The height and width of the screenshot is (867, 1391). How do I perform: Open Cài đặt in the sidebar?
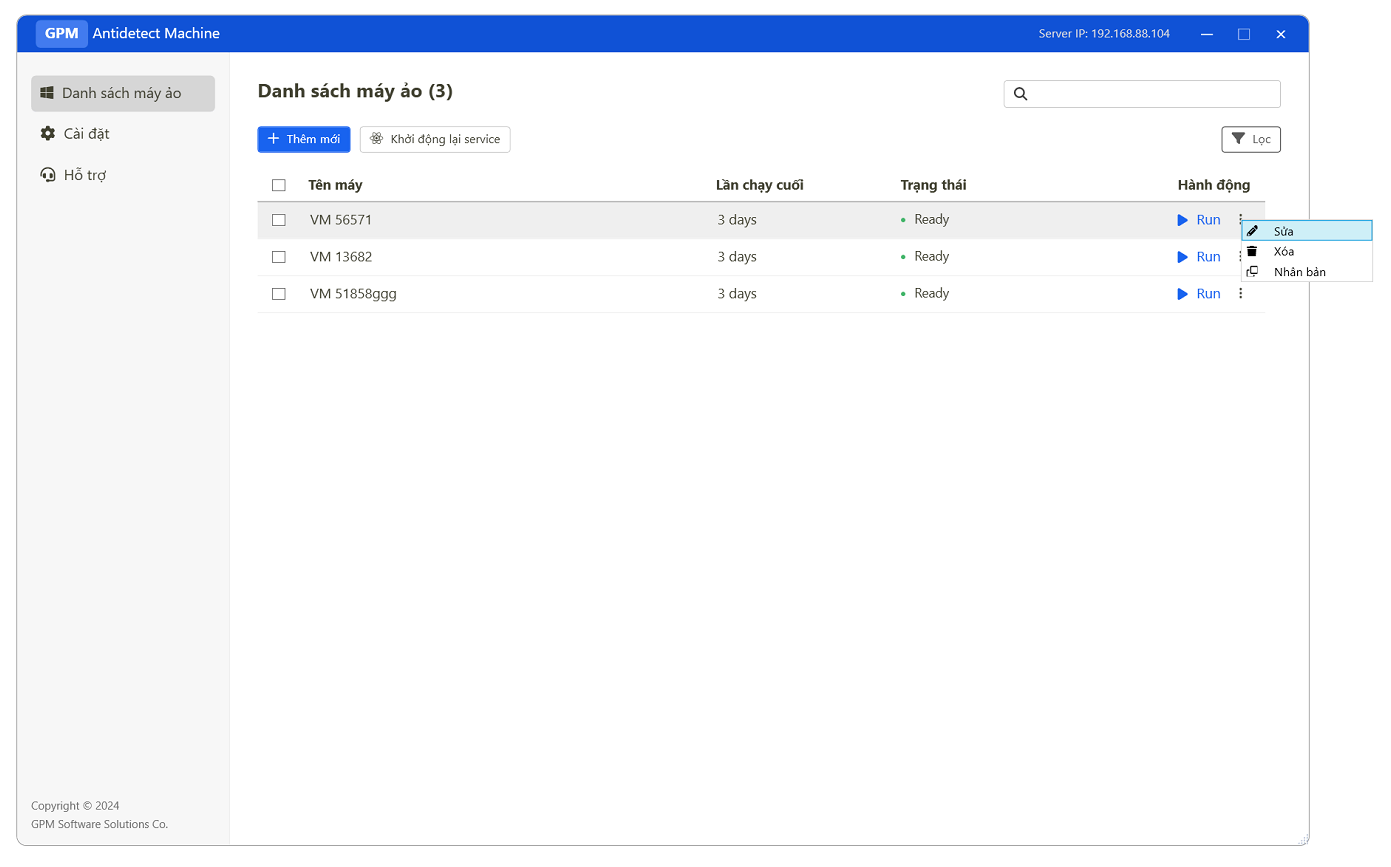(86, 134)
